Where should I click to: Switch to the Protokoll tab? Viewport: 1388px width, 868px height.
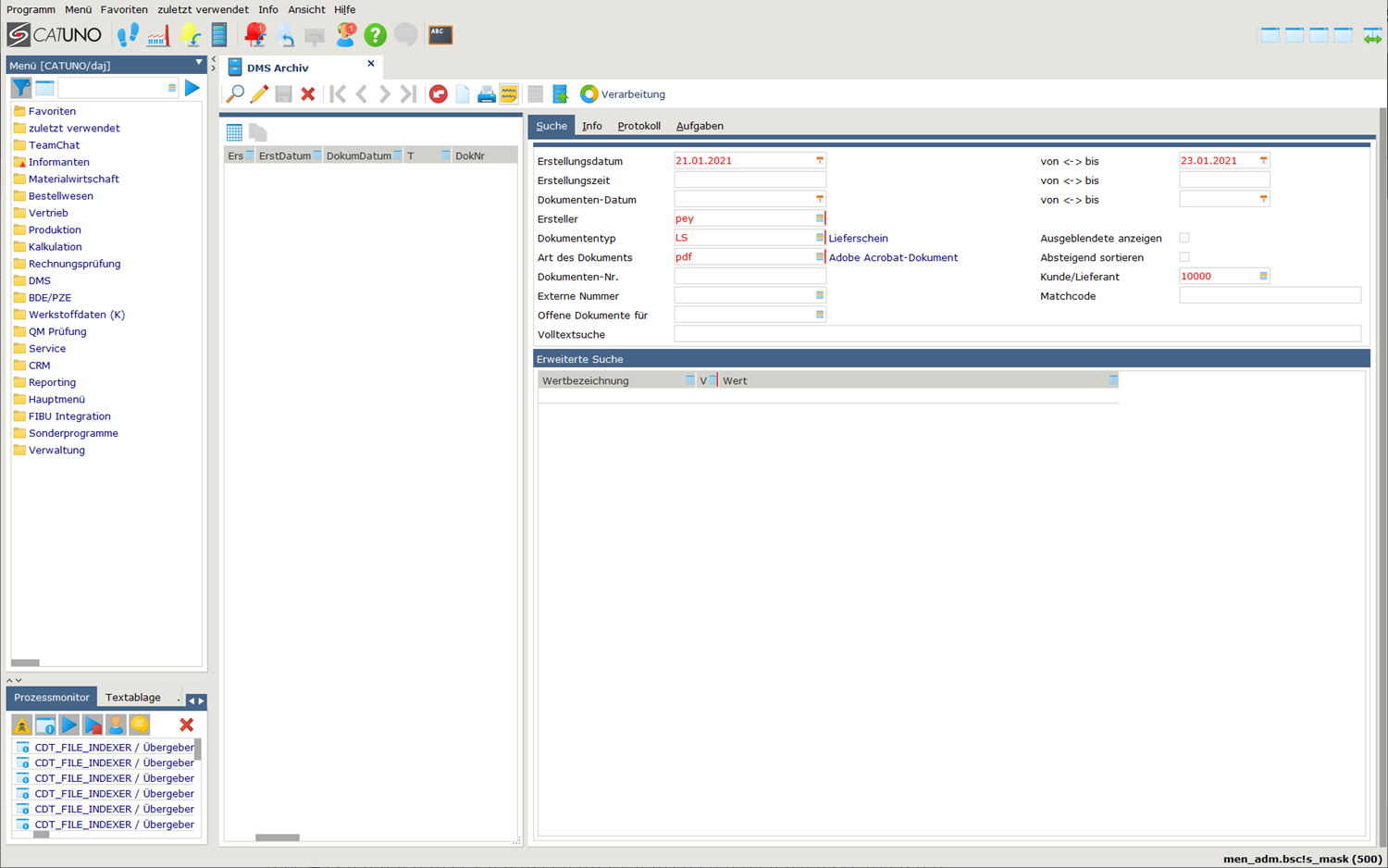[638, 126]
